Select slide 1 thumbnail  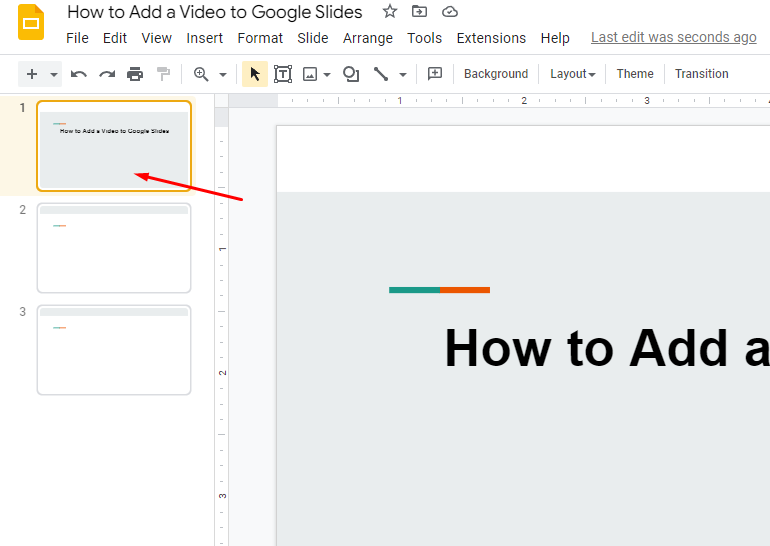coord(114,146)
